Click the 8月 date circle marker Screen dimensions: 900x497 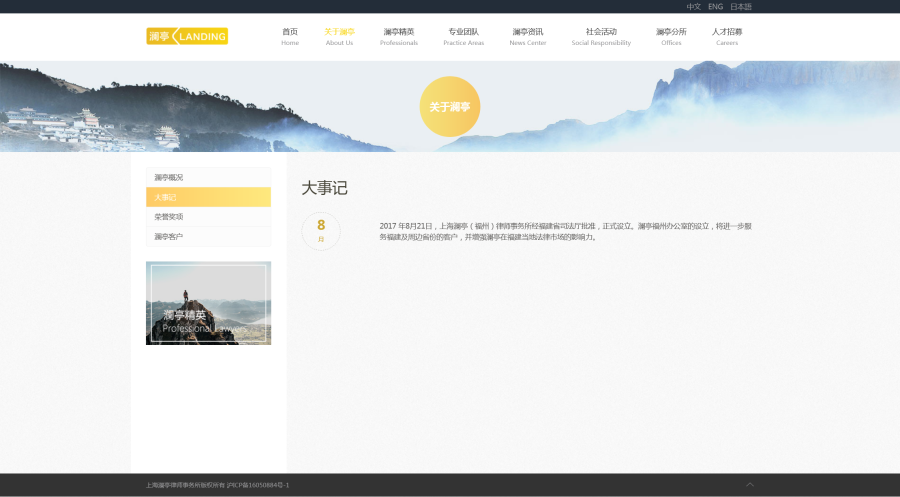321,231
